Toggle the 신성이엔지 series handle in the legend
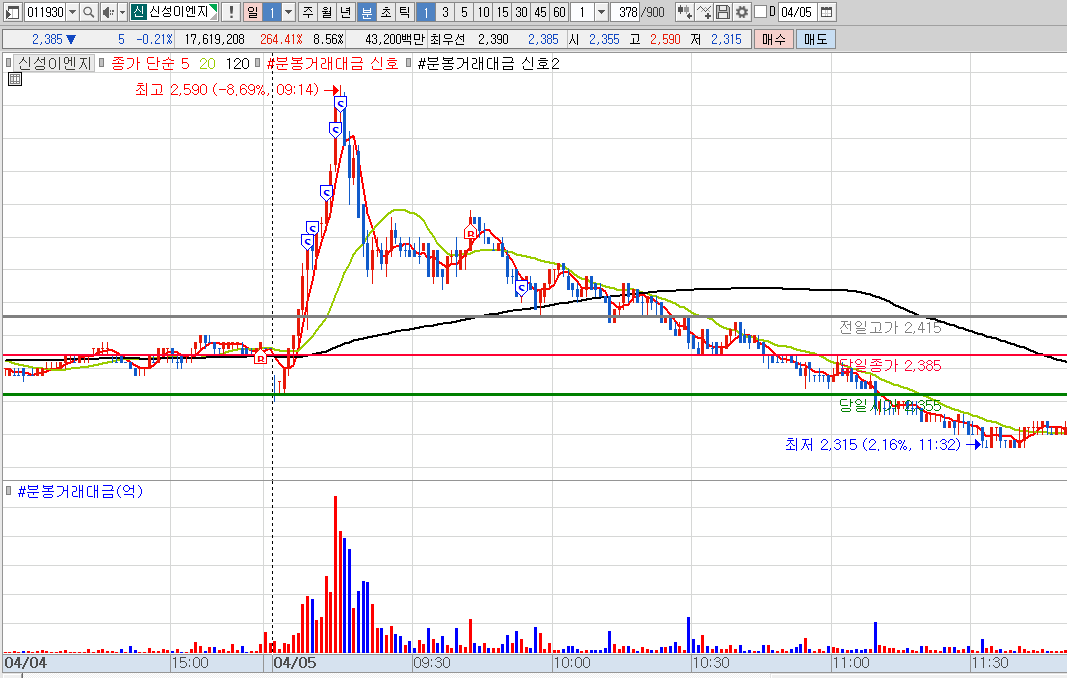Image resolution: width=1067 pixels, height=678 pixels. click(9, 63)
